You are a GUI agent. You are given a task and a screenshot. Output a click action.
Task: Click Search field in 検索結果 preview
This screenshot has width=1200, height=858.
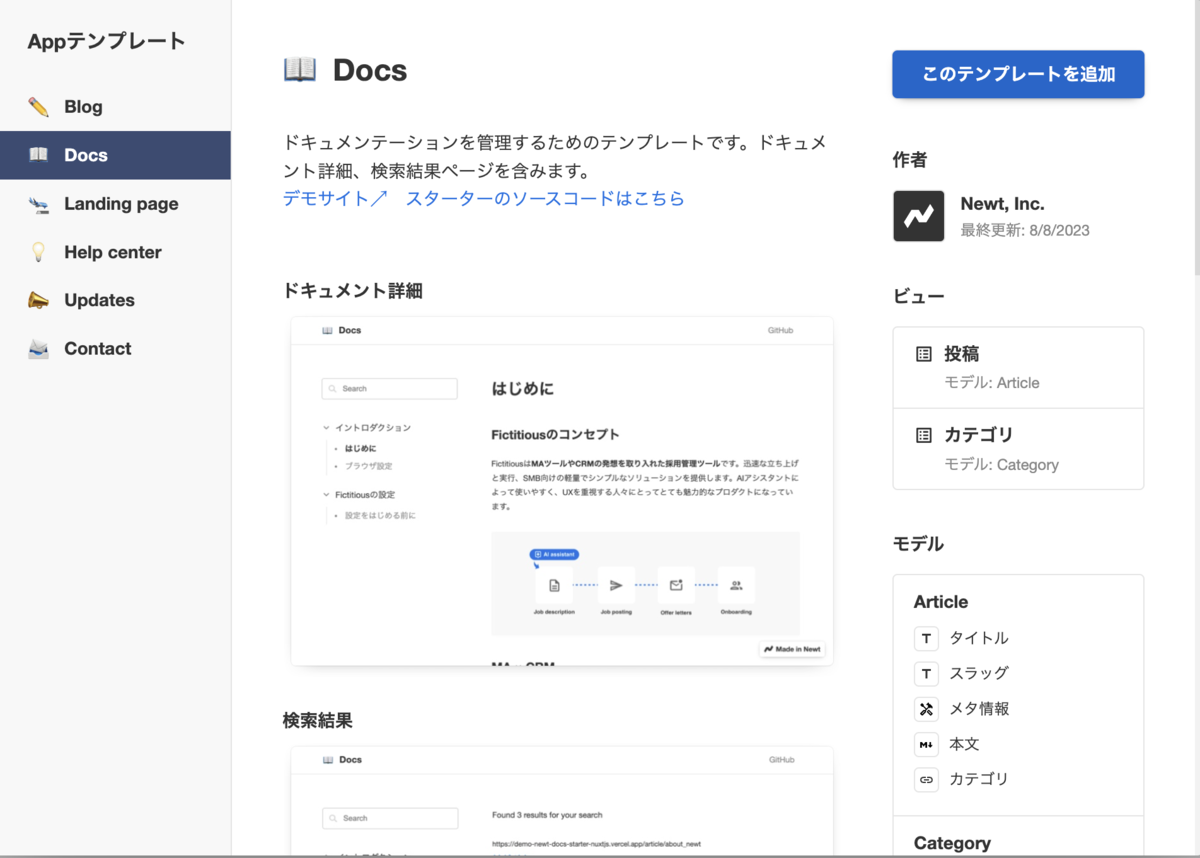[x=389, y=818]
